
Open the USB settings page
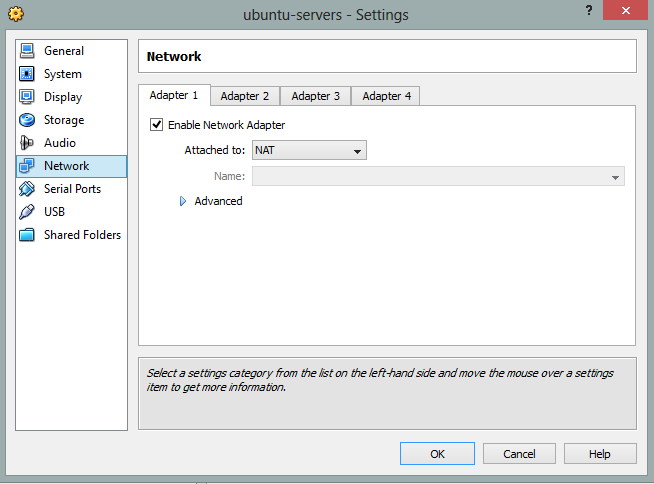[71, 212]
